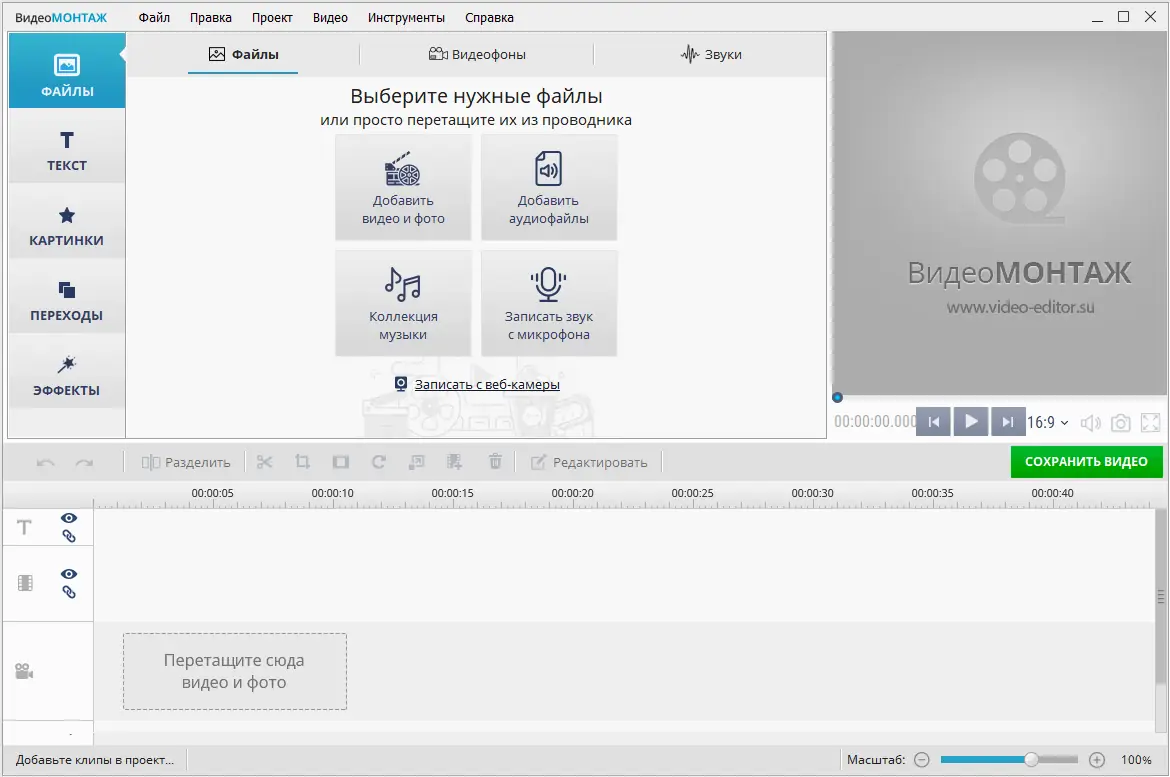Click Добавить видео и фото tile

403,188
